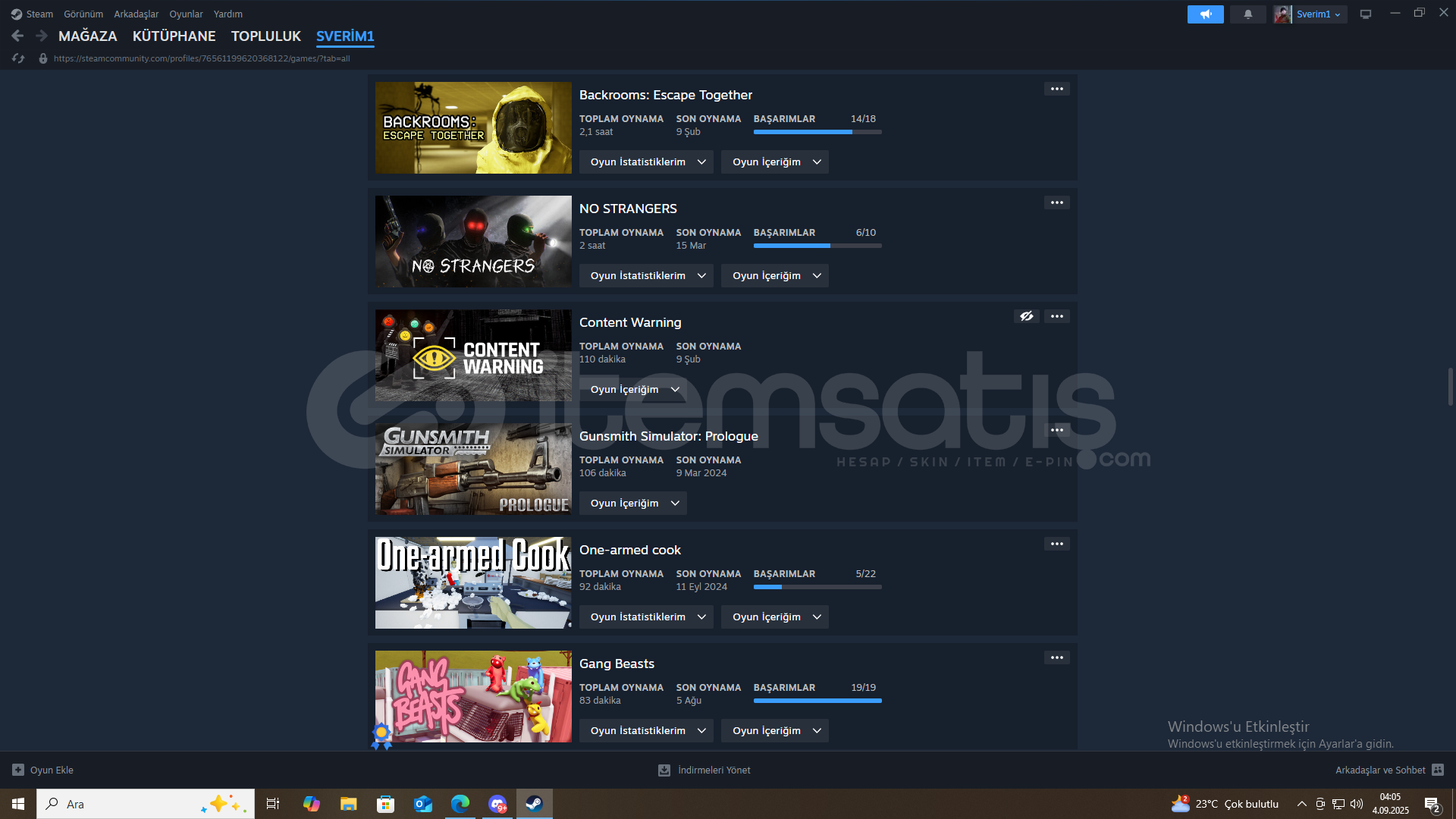This screenshot has height=819, width=1456.
Task: Open Windows Start menu
Action: [x=18, y=804]
